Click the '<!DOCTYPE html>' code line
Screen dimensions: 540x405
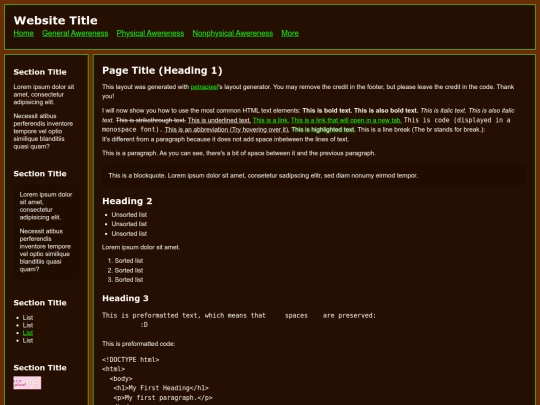tap(131, 360)
